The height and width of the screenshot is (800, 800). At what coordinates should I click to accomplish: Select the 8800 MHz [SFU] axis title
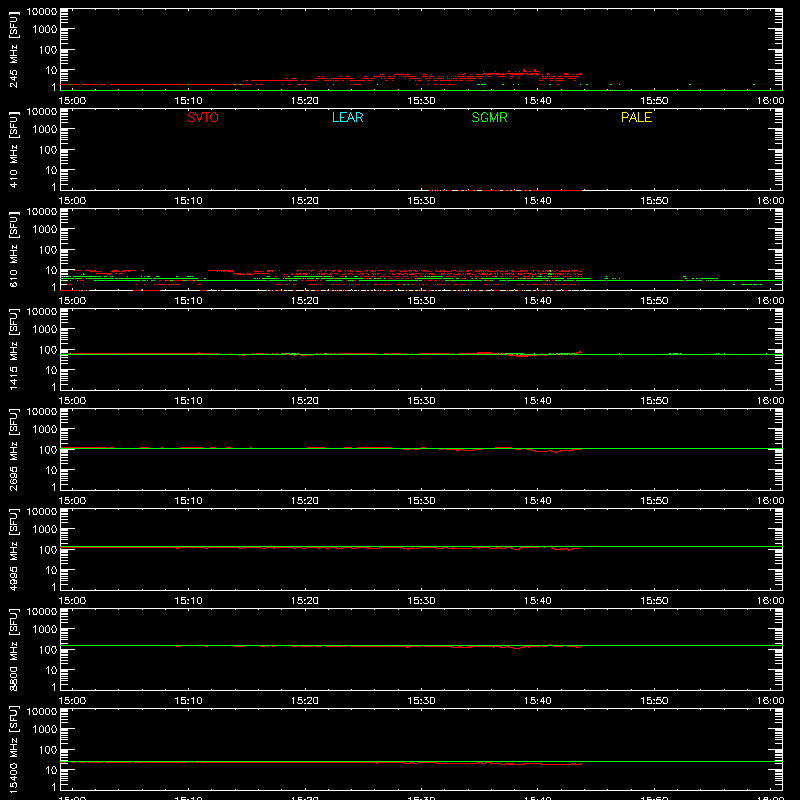pyautogui.click(x=14, y=650)
